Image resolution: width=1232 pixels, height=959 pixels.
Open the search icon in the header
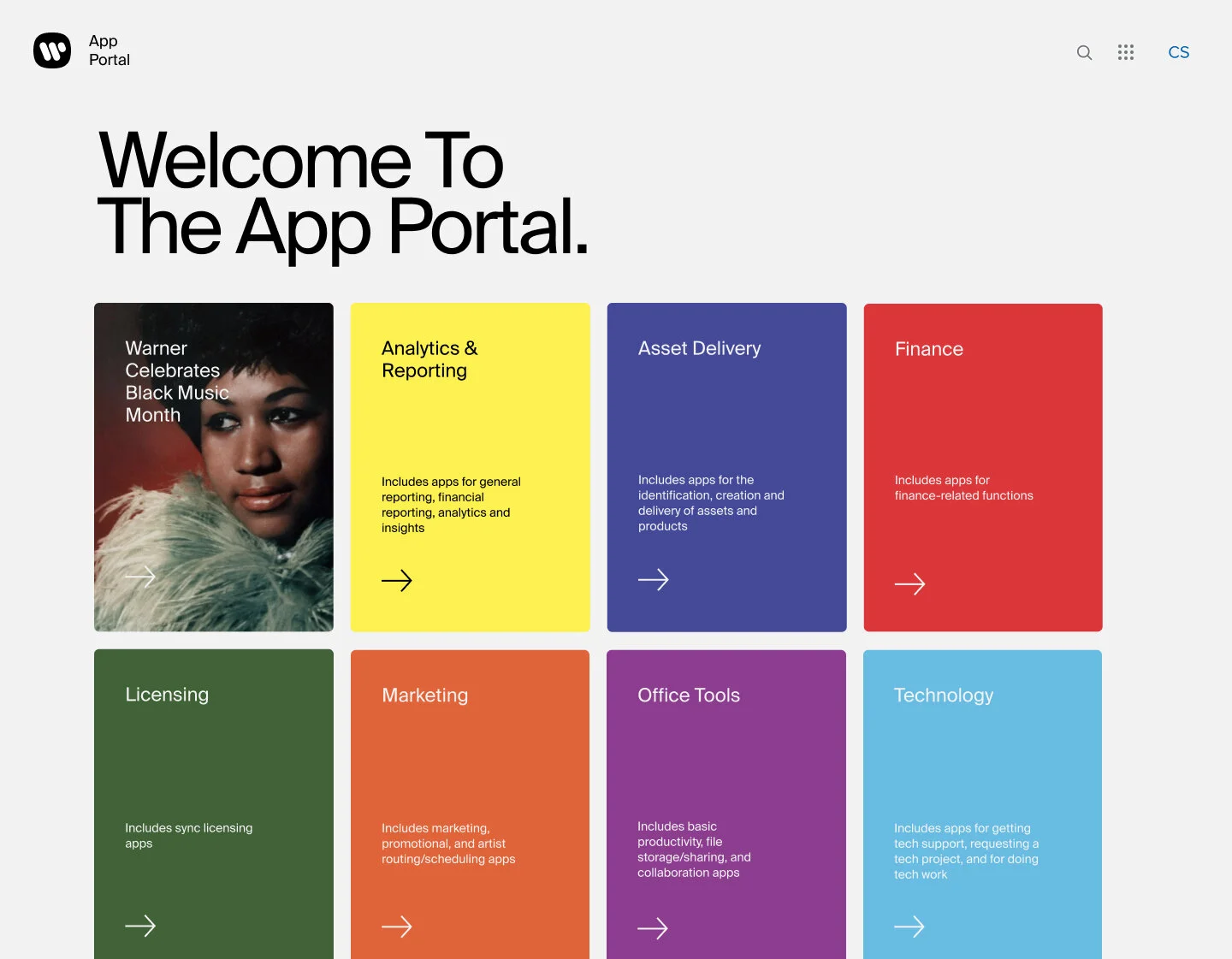point(1084,52)
